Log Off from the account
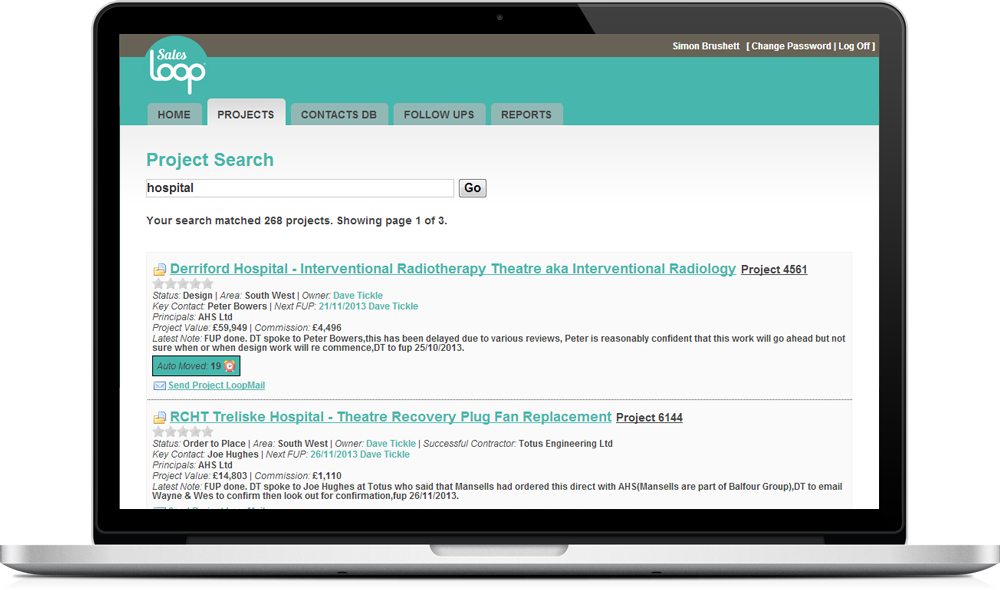Image resolution: width=1000 pixels, height=590 pixels. click(854, 46)
